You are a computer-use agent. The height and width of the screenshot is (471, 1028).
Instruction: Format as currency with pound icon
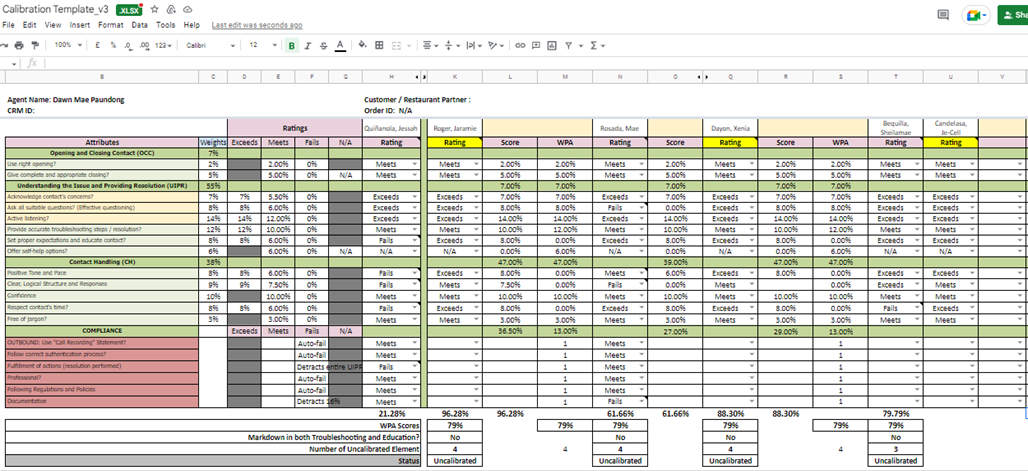pyautogui.click(x=97, y=45)
